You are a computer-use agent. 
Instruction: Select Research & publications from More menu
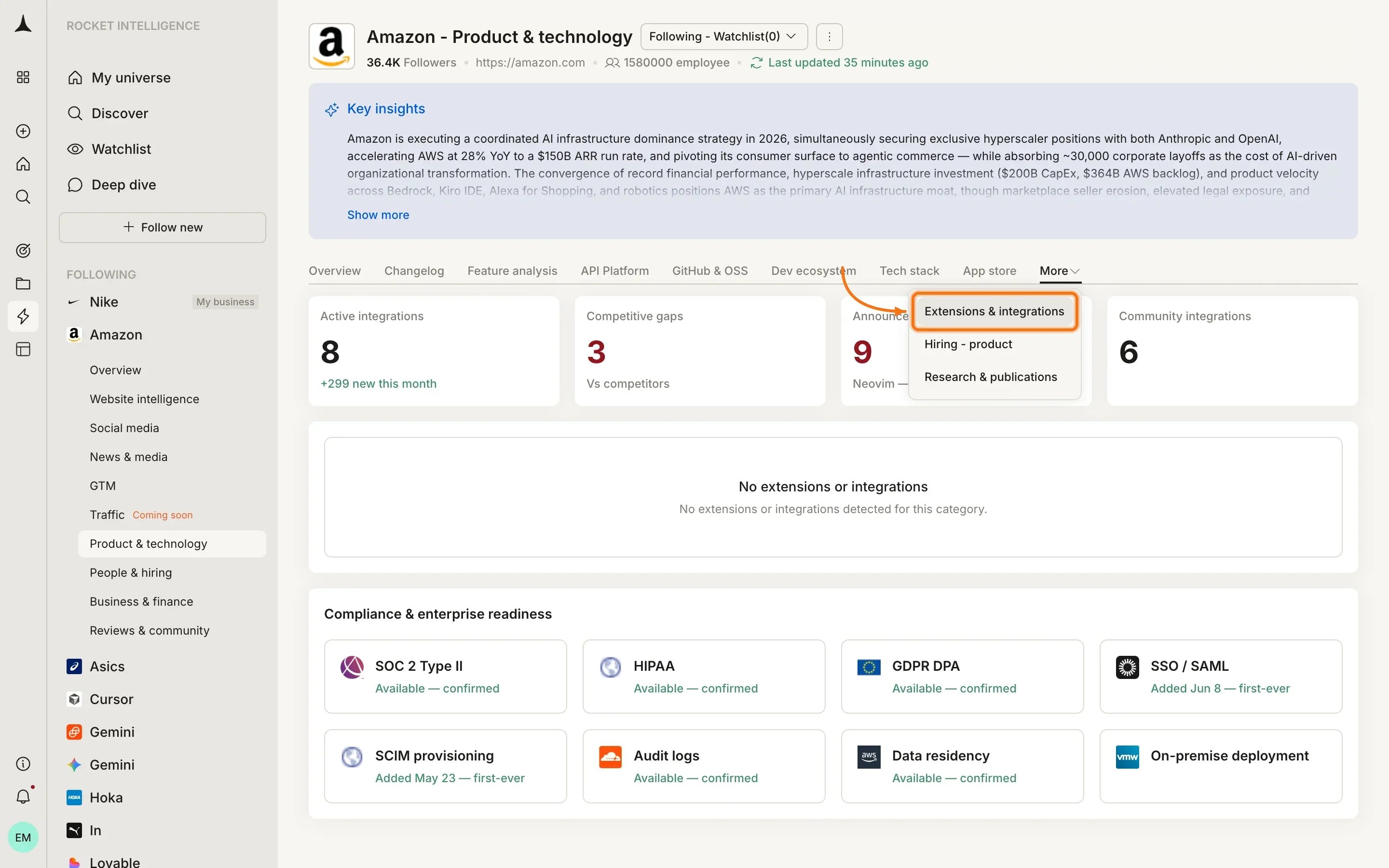(x=994, y=377)
